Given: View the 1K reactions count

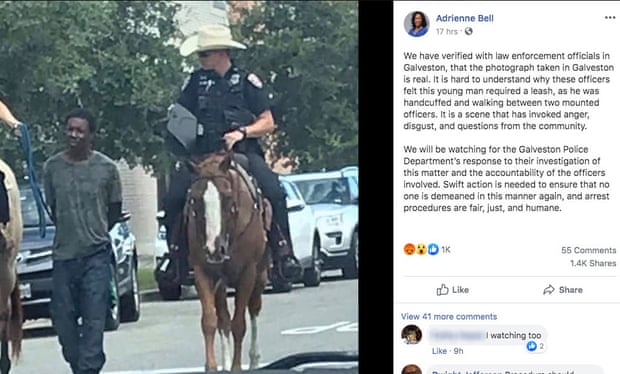Looking at the screenshot, I should [x=446, y=249].
